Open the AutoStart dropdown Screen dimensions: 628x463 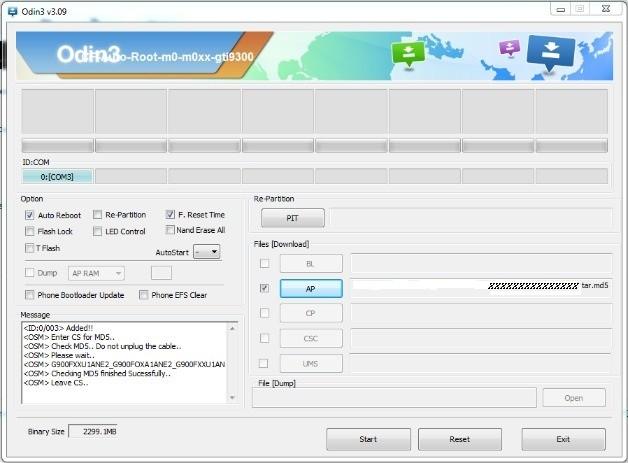coord(207,252)
